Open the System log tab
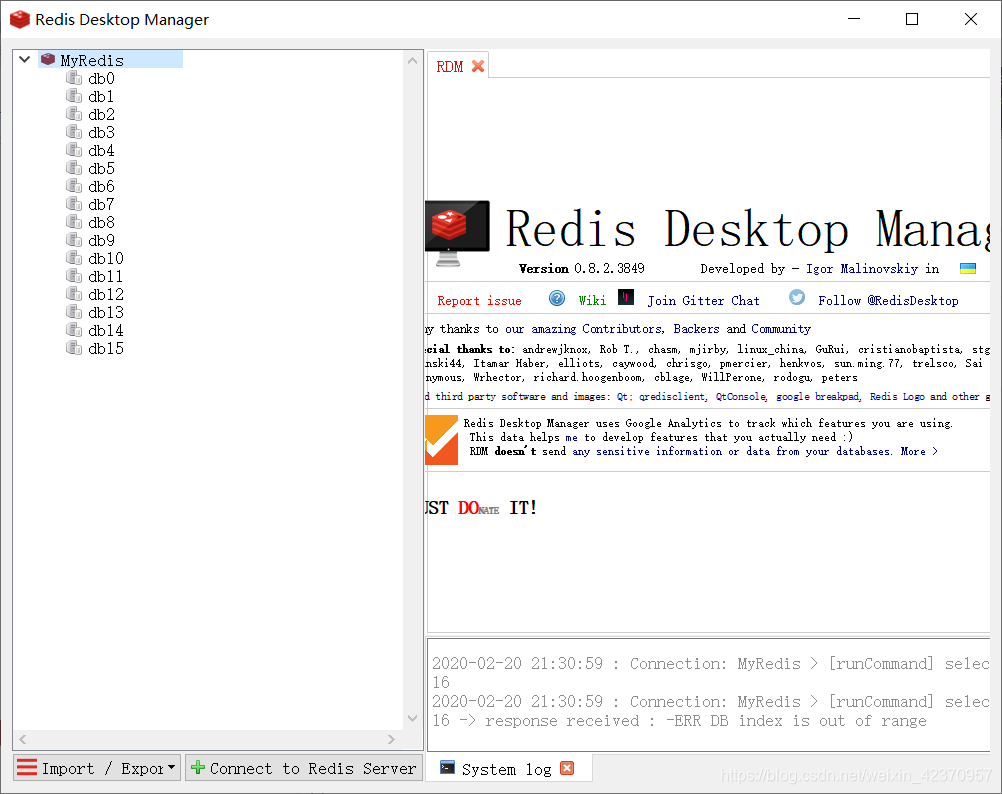1002x794 pixels. (x=506, y=768)
